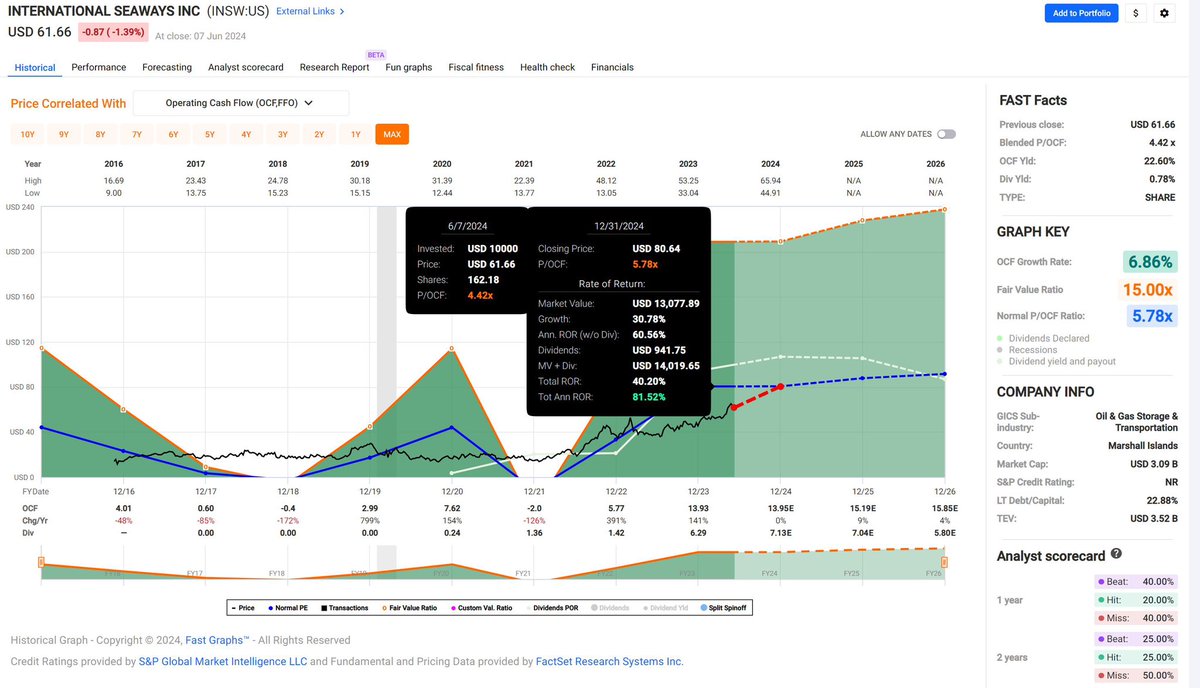Click the left handle of range navigator

(x=41, y=563)
